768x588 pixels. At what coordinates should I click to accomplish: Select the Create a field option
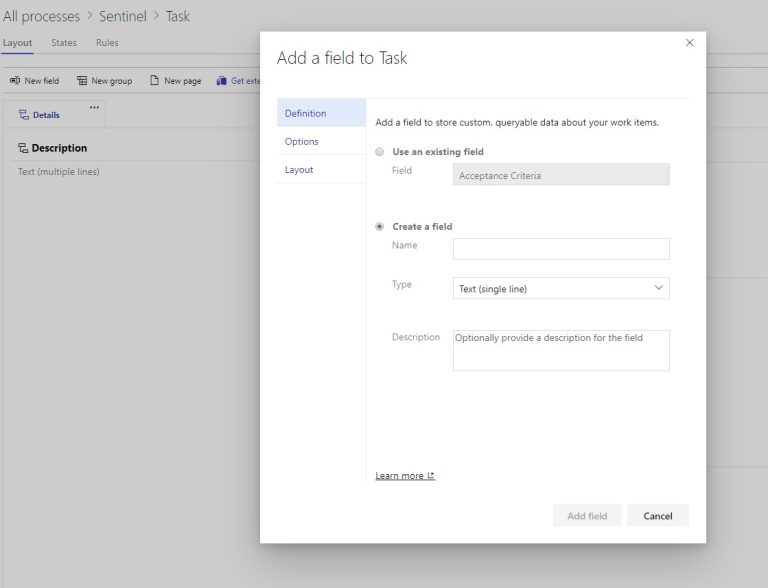(x=379, y=227)
